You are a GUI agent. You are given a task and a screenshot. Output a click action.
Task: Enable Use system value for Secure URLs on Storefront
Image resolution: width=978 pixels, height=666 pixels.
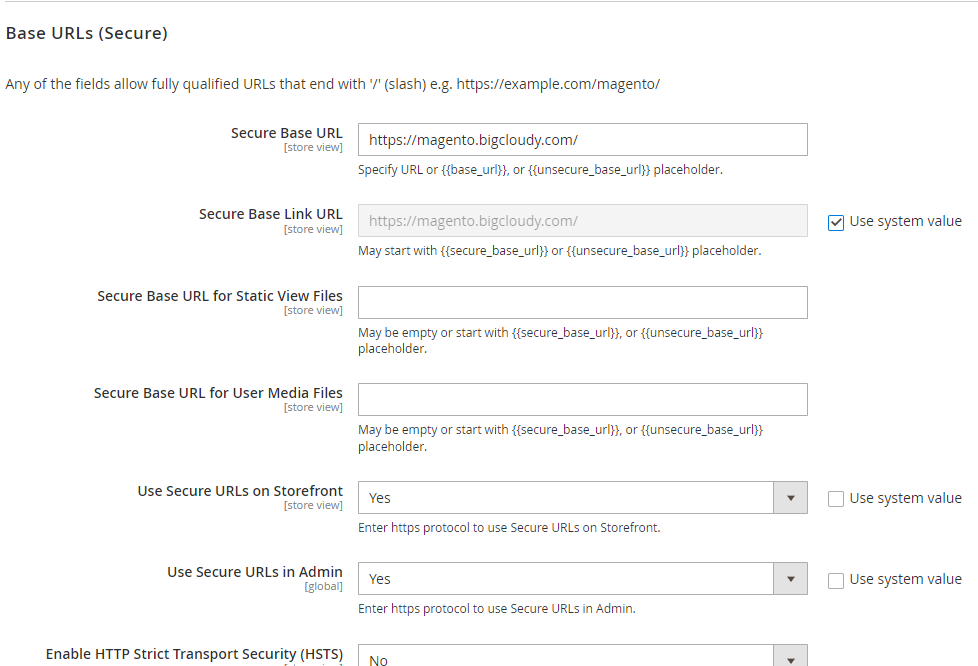(x=836, y=499)
